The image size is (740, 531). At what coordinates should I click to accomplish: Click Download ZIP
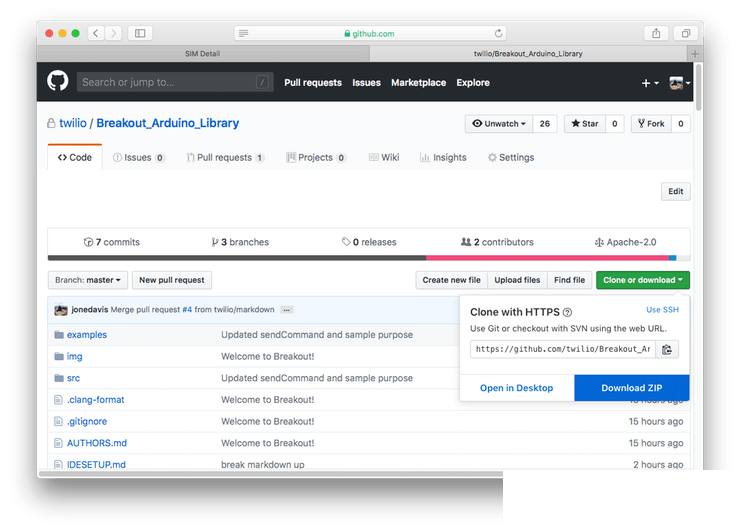[x=631, y=388]
